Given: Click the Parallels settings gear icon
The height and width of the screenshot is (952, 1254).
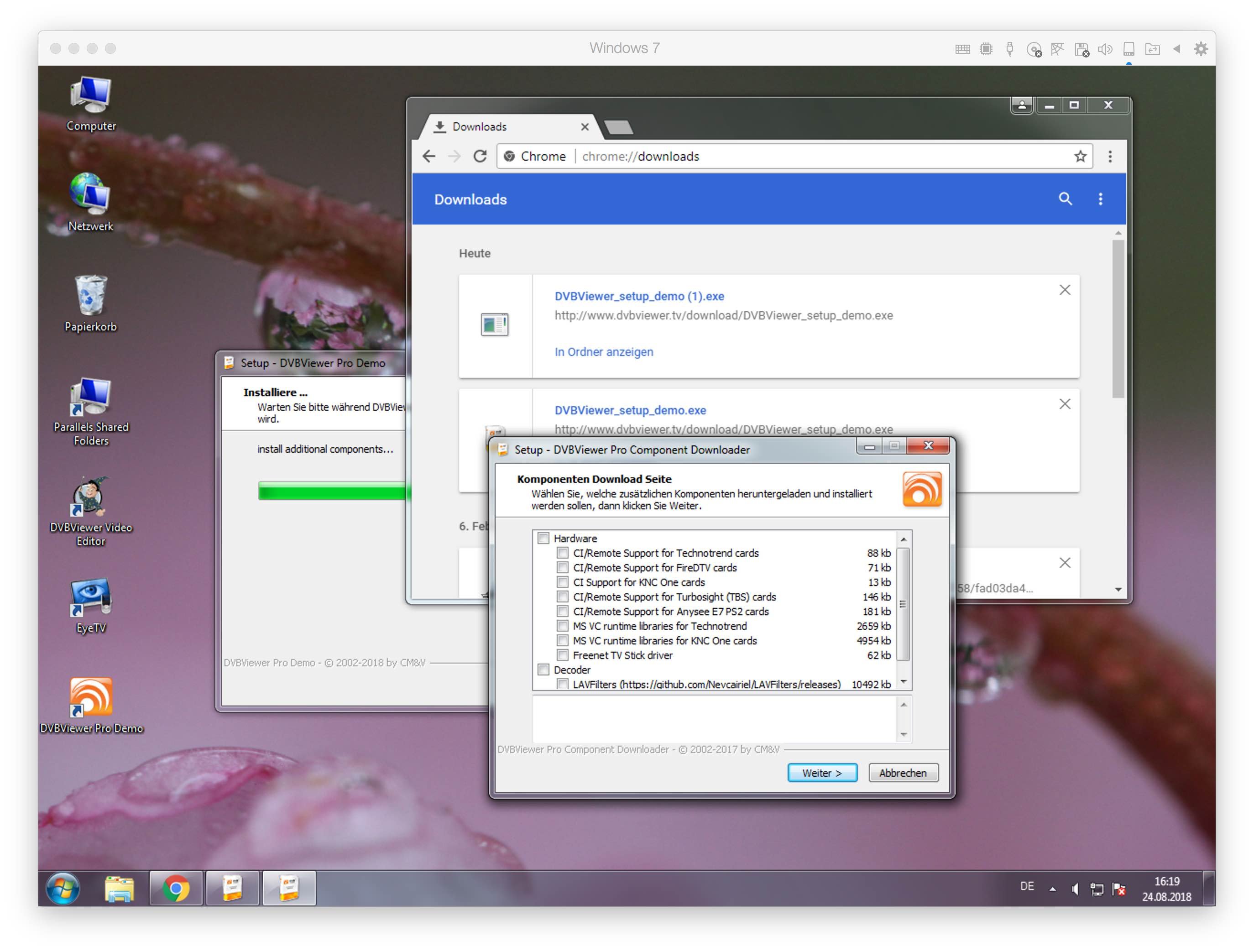Looking at the screenshot, I should tap(1201, 49).
